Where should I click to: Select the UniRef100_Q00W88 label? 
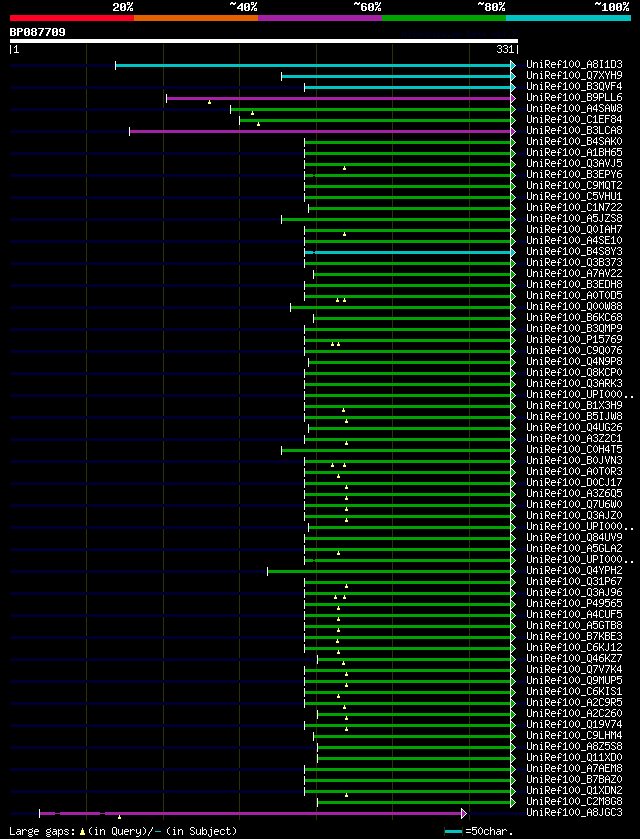pyautogui.click(x=574, y=307)
